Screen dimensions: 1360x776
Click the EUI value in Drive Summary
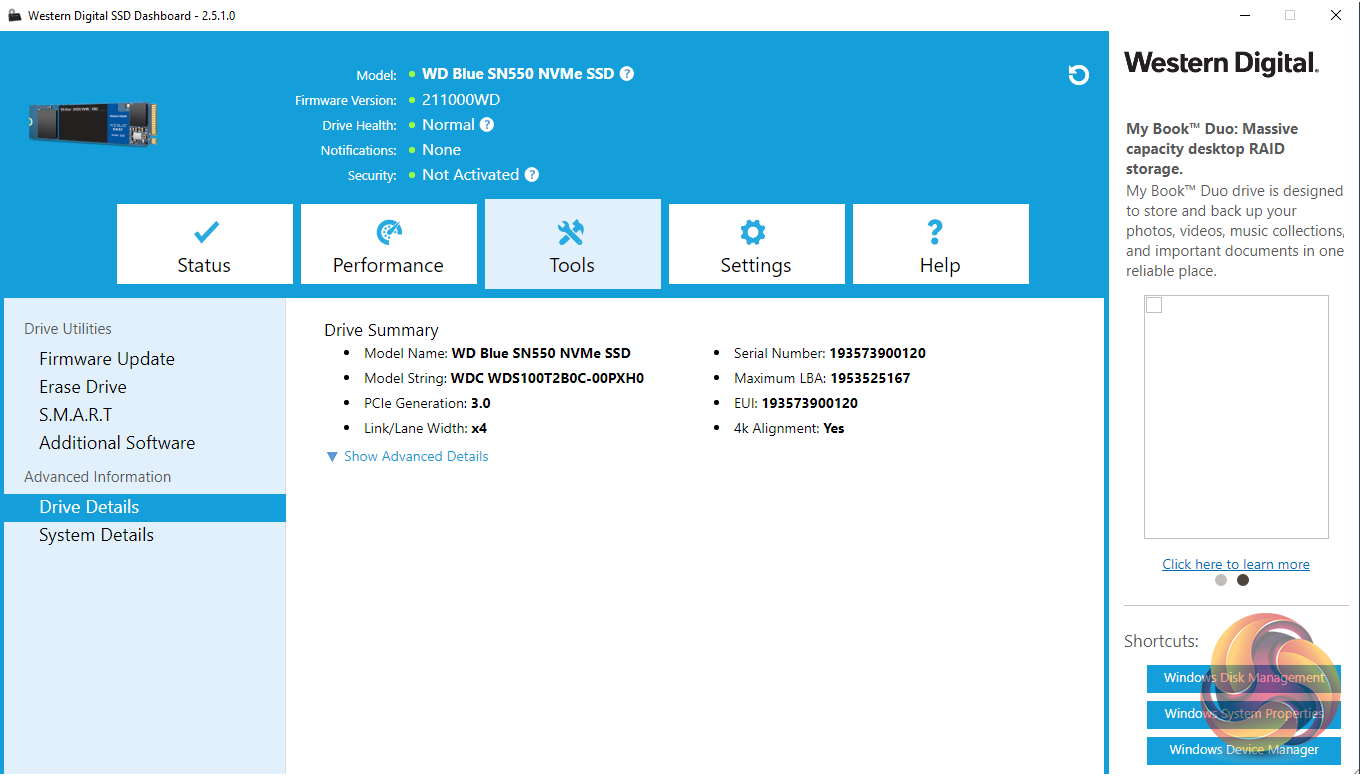tap(809, 403)
